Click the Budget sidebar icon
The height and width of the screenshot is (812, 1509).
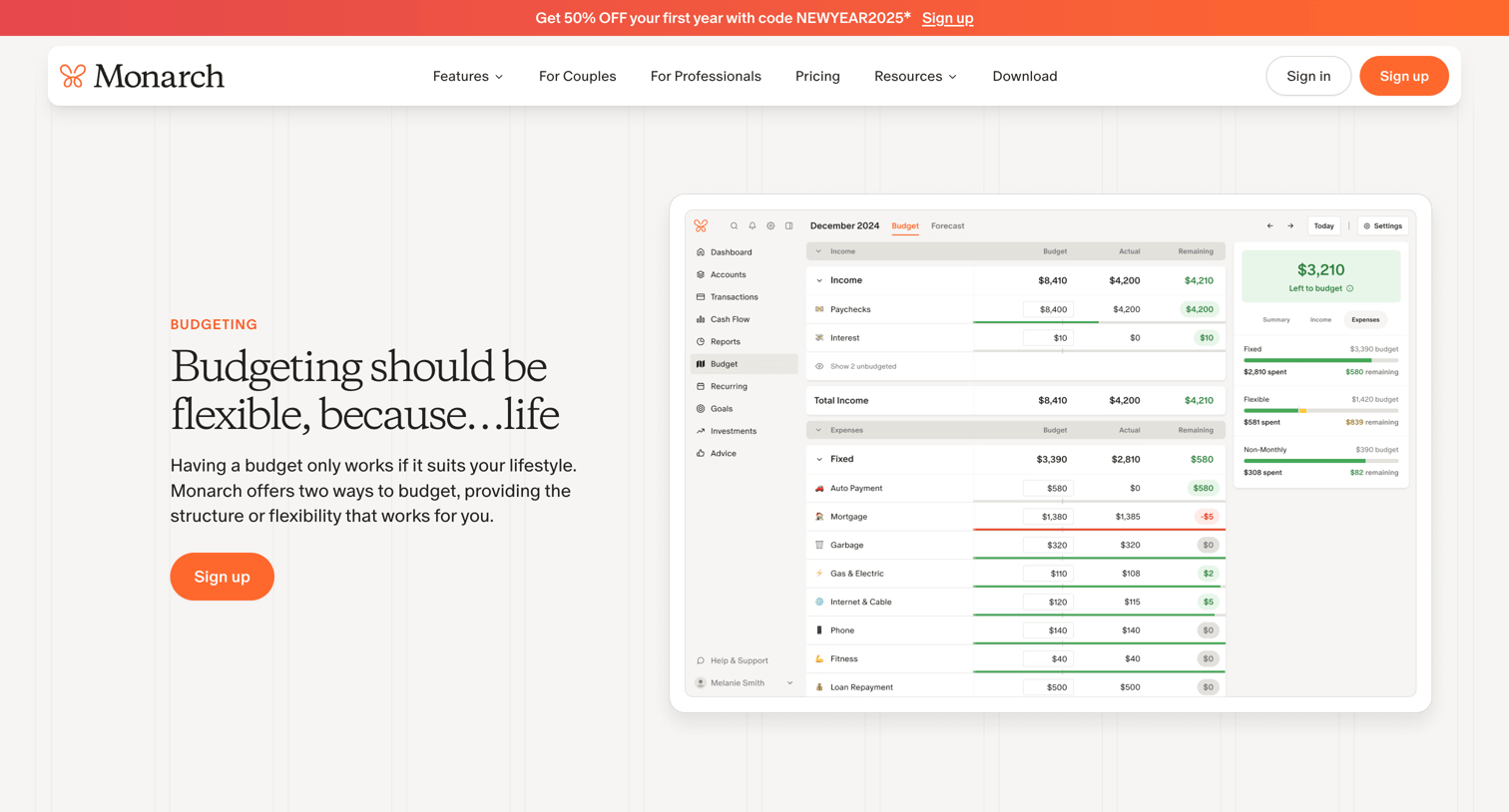coord(701,364)
